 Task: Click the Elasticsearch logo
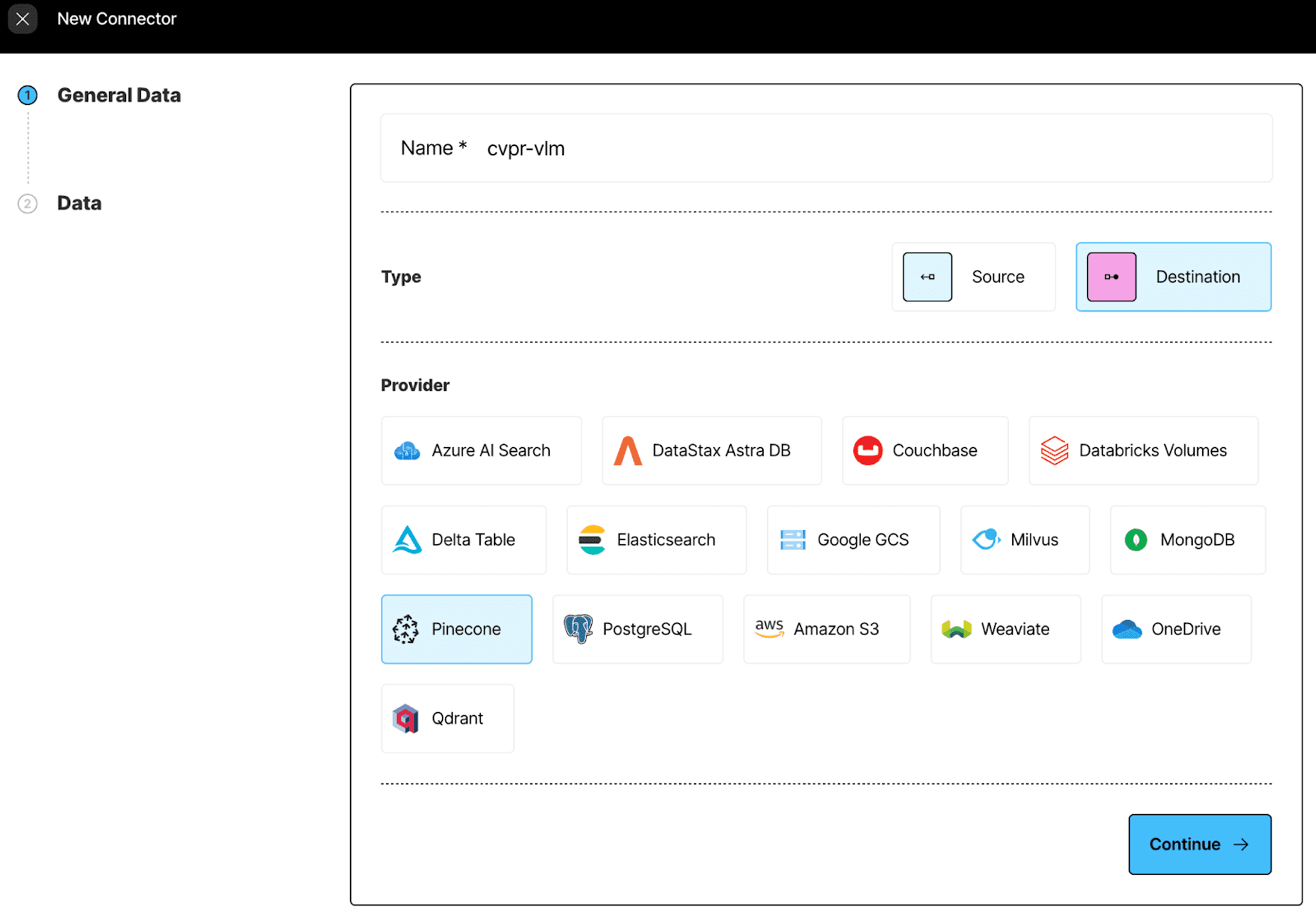point(592,540)
